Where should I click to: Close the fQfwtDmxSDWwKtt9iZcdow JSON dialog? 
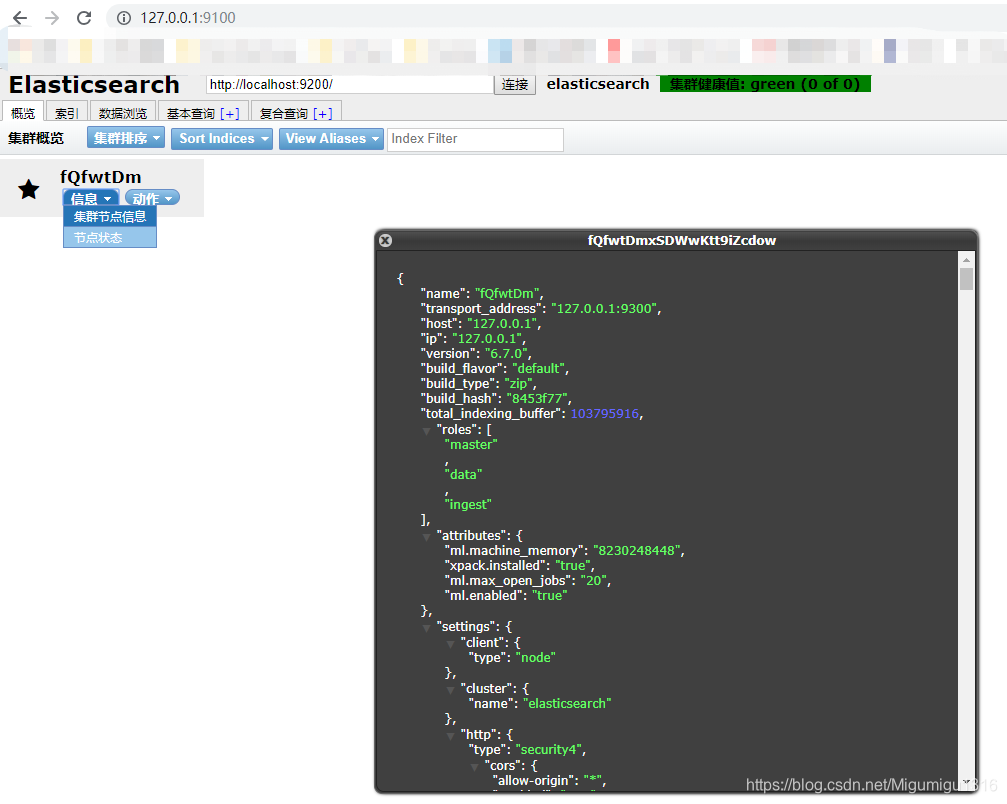click(385, 240)
